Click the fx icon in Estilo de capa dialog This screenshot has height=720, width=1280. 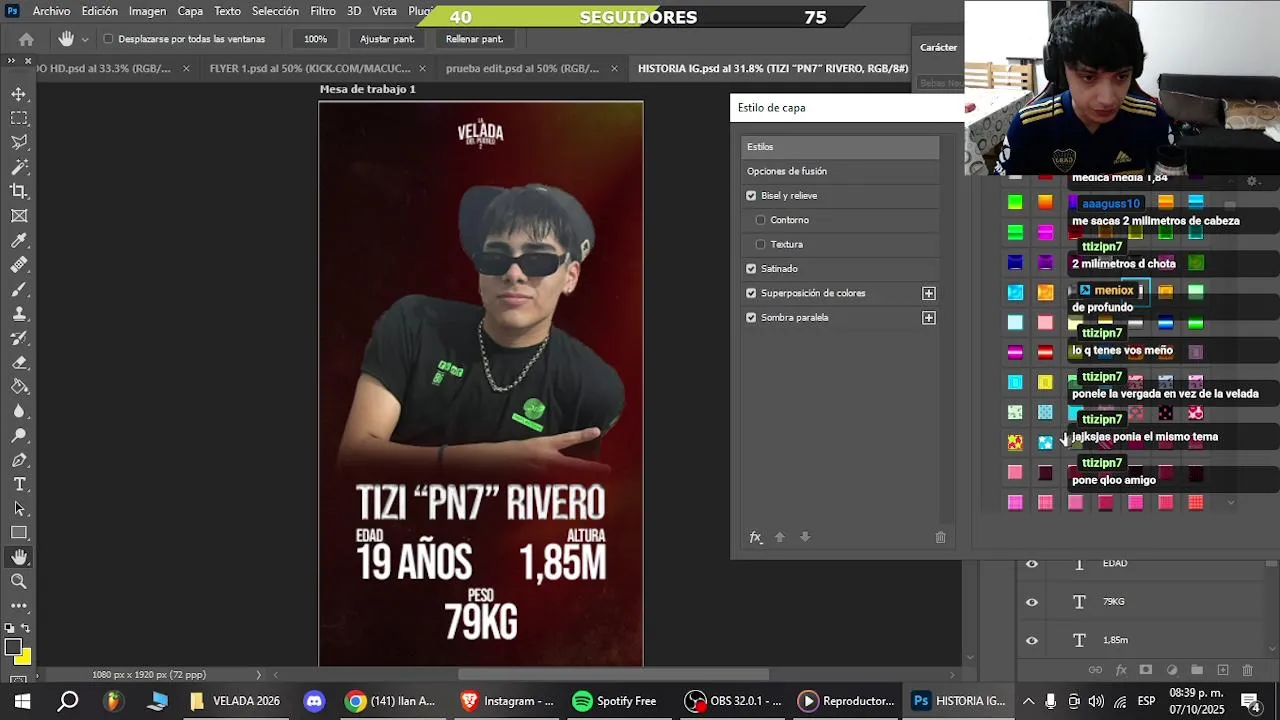click(756, 537)
